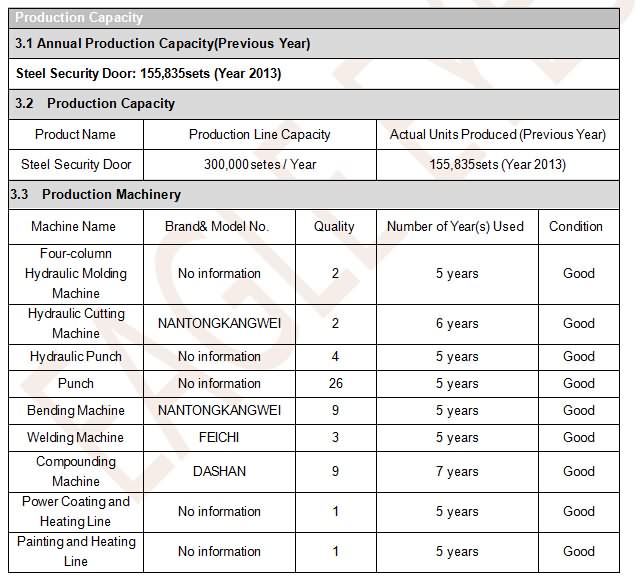Select 'No information' in Hydraulic Punch row
The image size is (641, 579).
pos(219,357)
